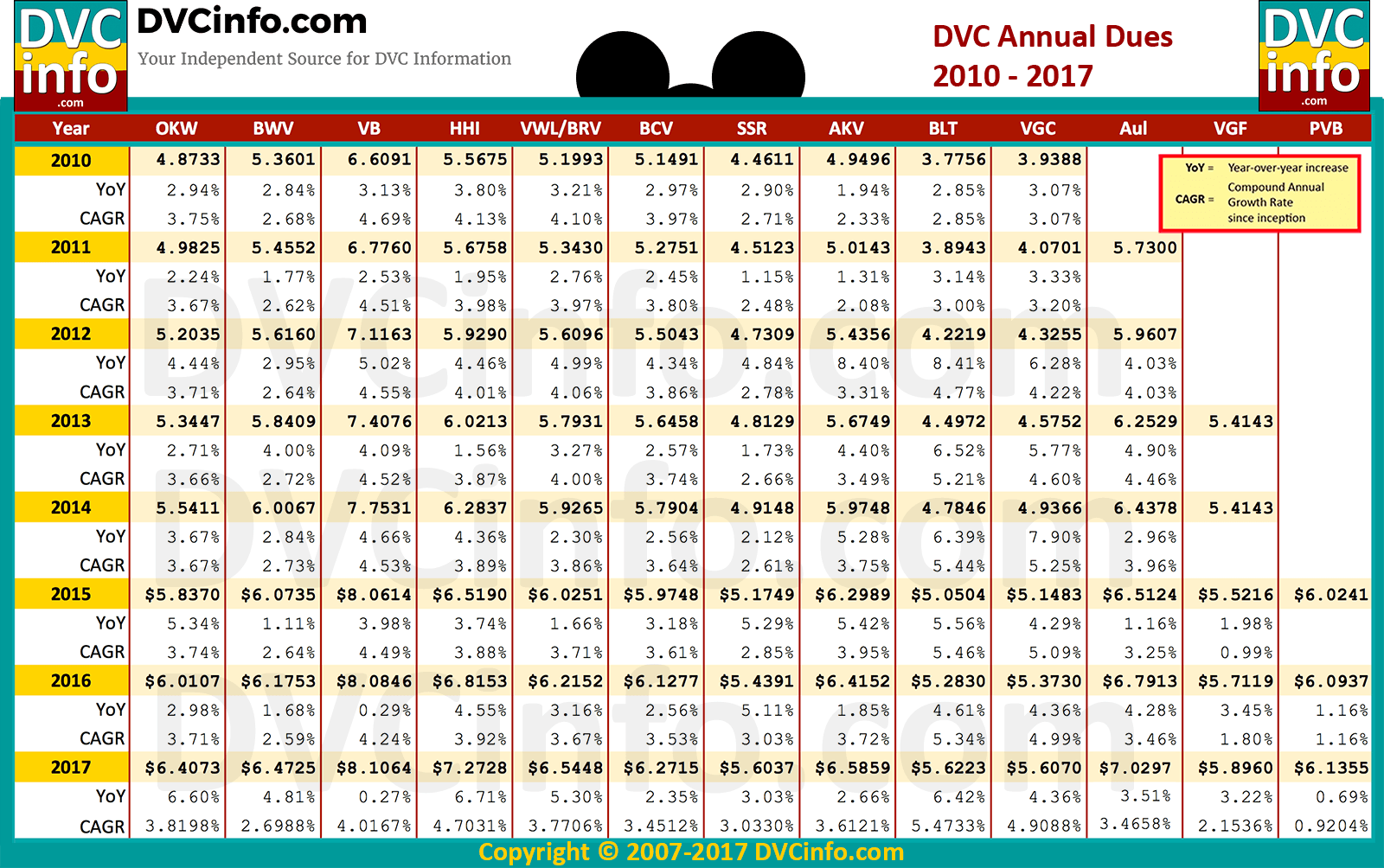This screenshot has height=868, width=1384.
Task: Click the AKV 2016 value $6.4152
Action: coord(852,681)
